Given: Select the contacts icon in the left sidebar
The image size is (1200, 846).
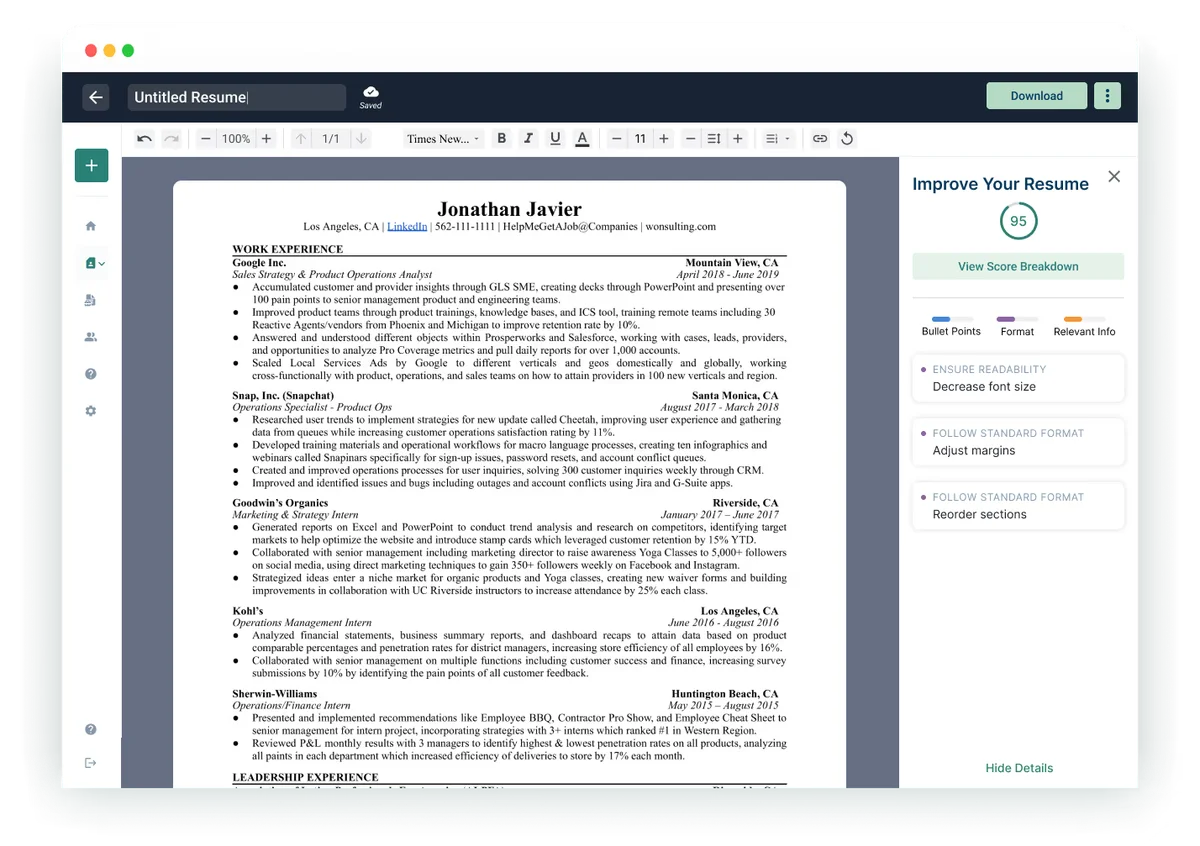Looking at the screenshot, I should pyautogui.click(x=90, y=336).
